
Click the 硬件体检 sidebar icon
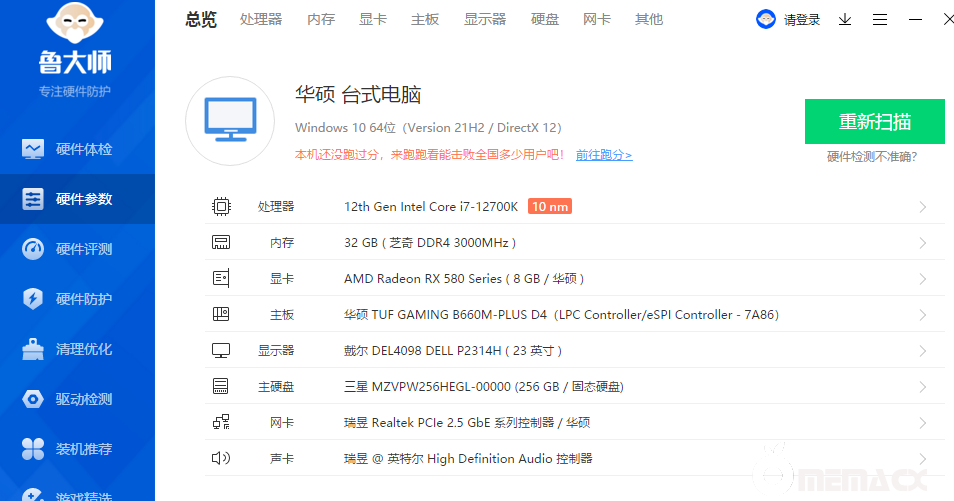[x=34, y=149]
